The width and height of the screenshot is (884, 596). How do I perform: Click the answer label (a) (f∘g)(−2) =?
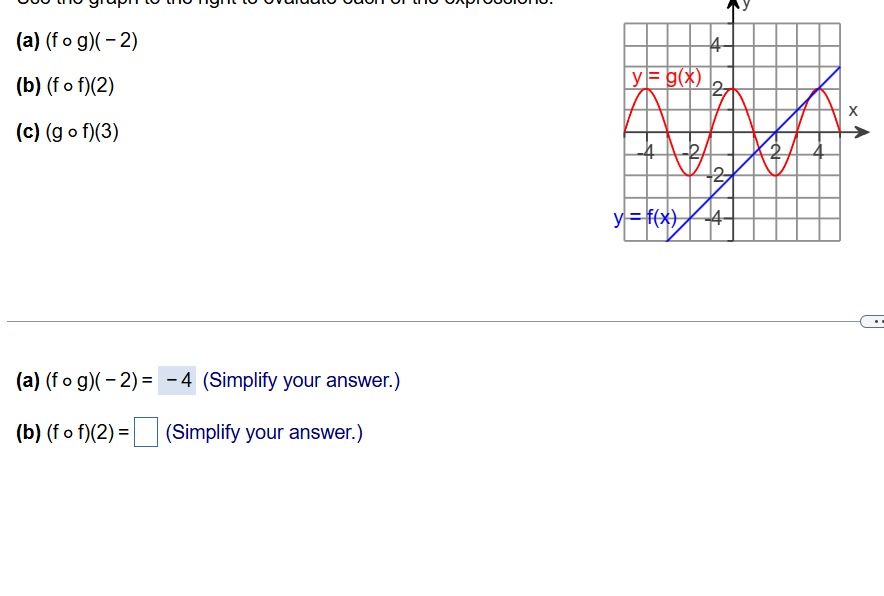[85, 381]
